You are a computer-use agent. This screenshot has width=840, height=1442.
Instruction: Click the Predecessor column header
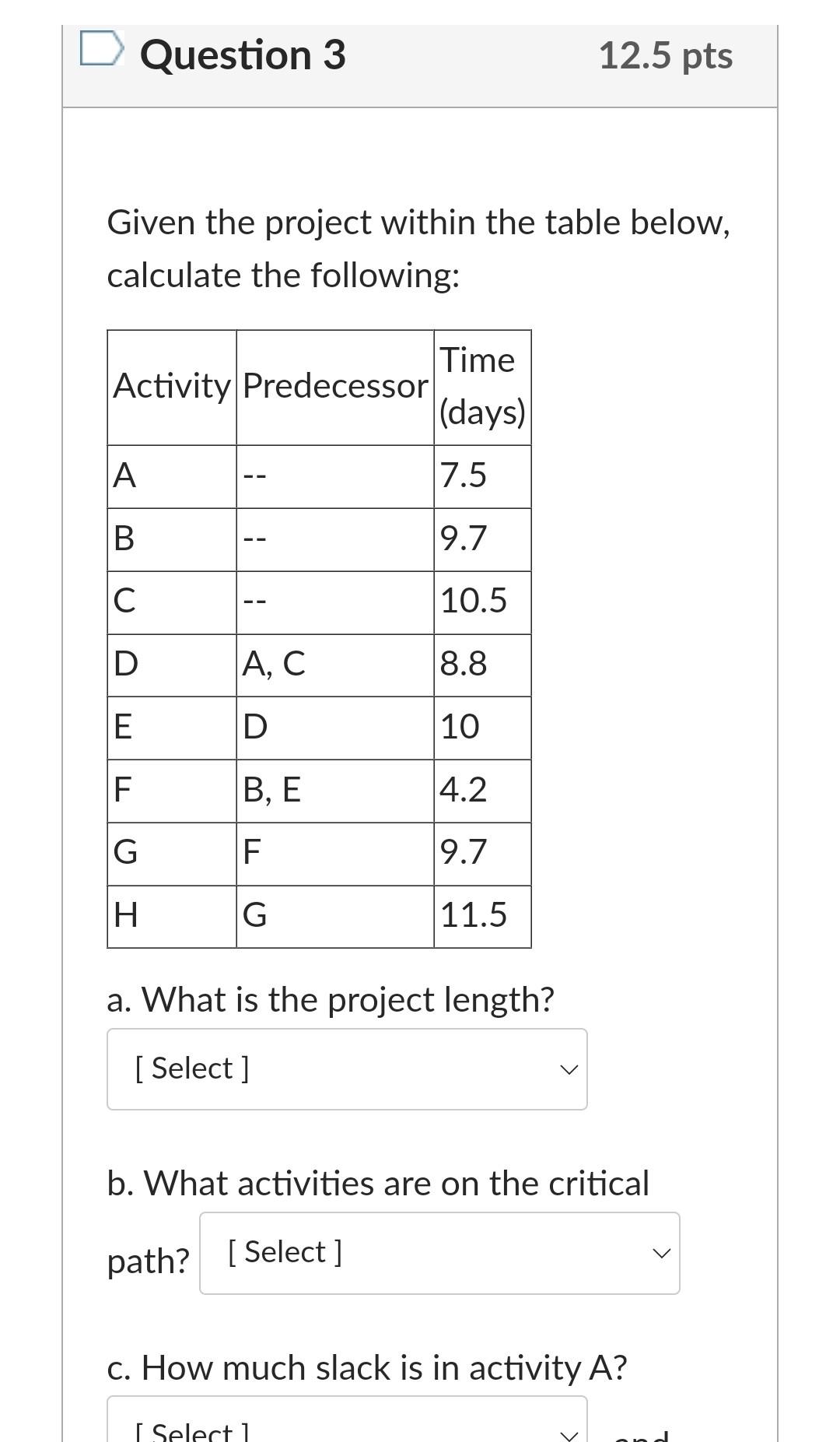pos(334,386)
